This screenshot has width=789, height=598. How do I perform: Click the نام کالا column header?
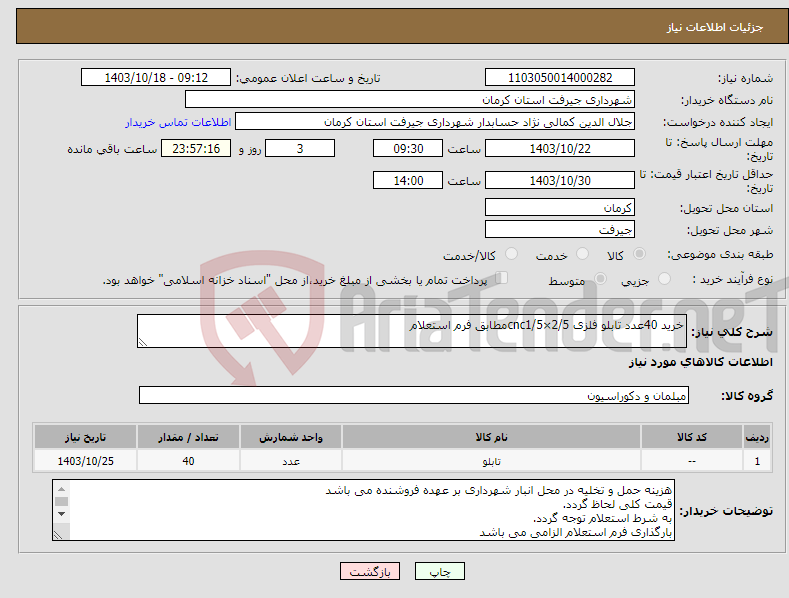[x=491, y=437]
